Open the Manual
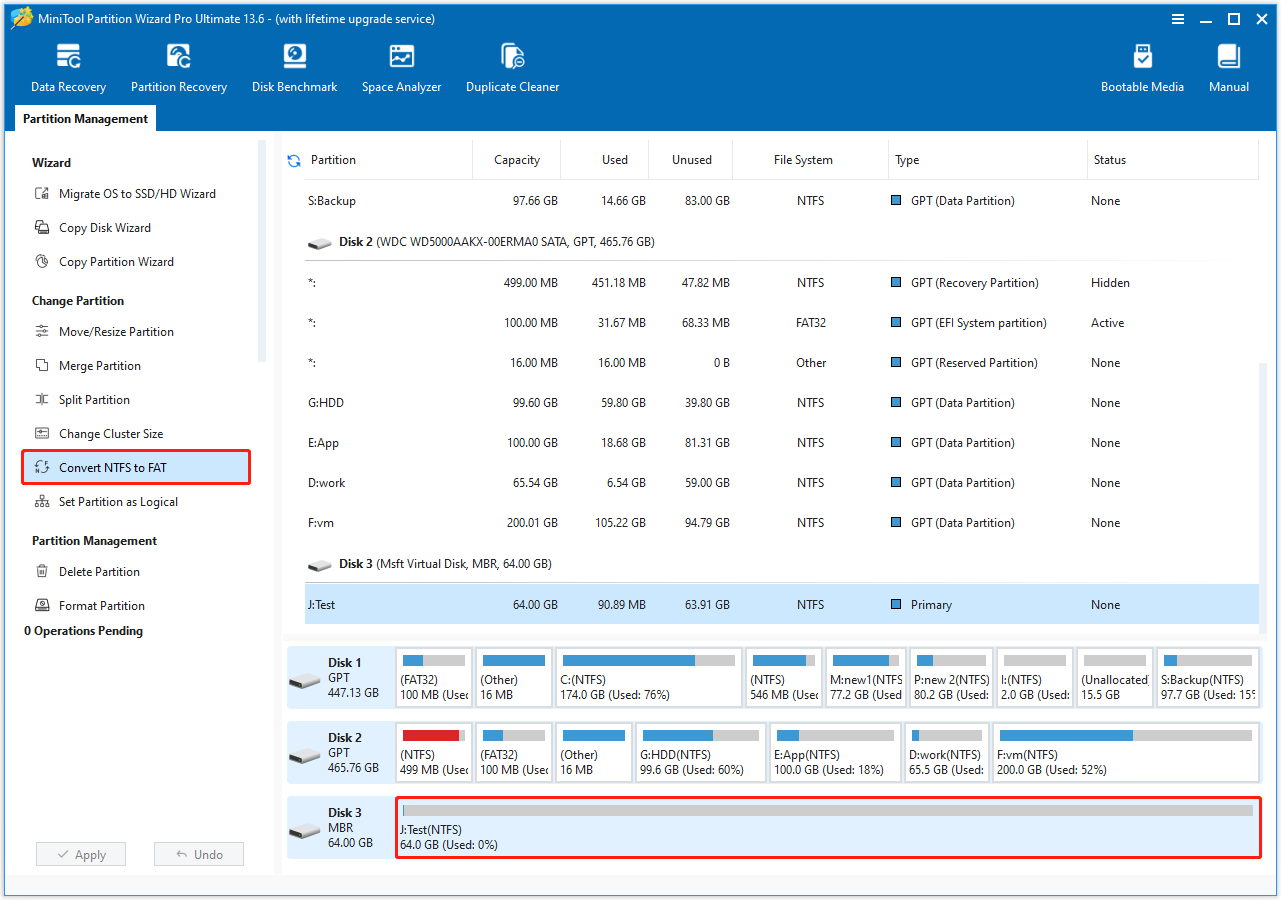 1229,68
